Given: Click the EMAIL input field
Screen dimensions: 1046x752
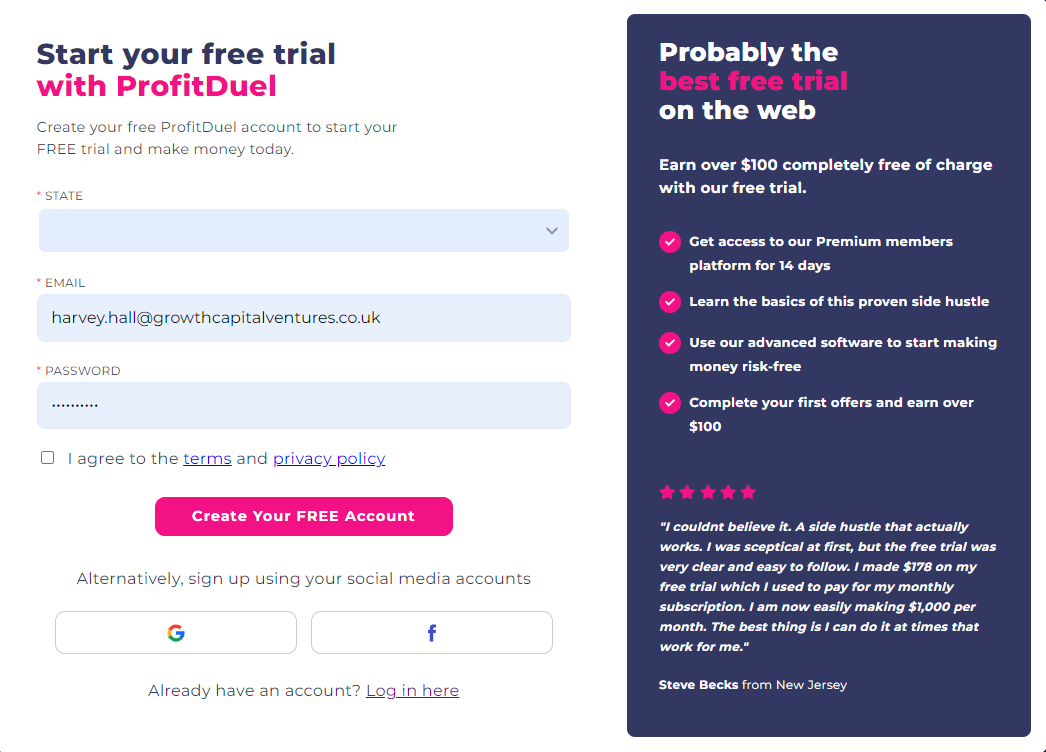Looking at the screenshot, I should click(304, 317).
